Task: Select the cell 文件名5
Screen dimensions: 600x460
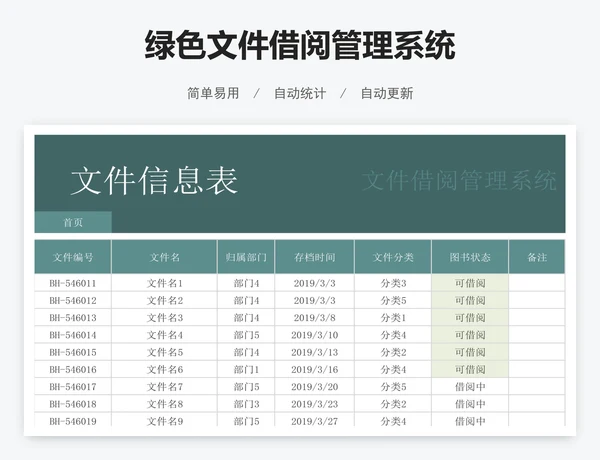Action: click(x=165, y=352)
